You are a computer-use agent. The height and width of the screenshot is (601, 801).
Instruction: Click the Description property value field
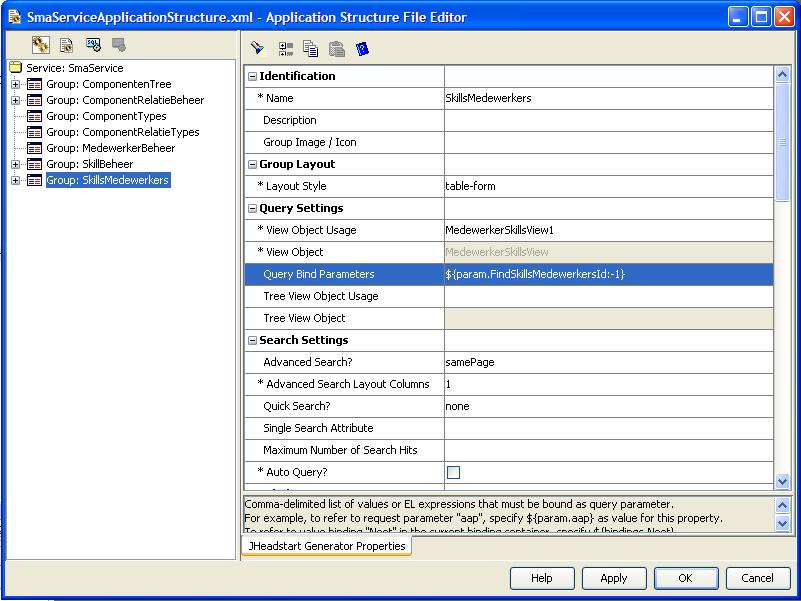pyautogui.click(x=608, y=120)
